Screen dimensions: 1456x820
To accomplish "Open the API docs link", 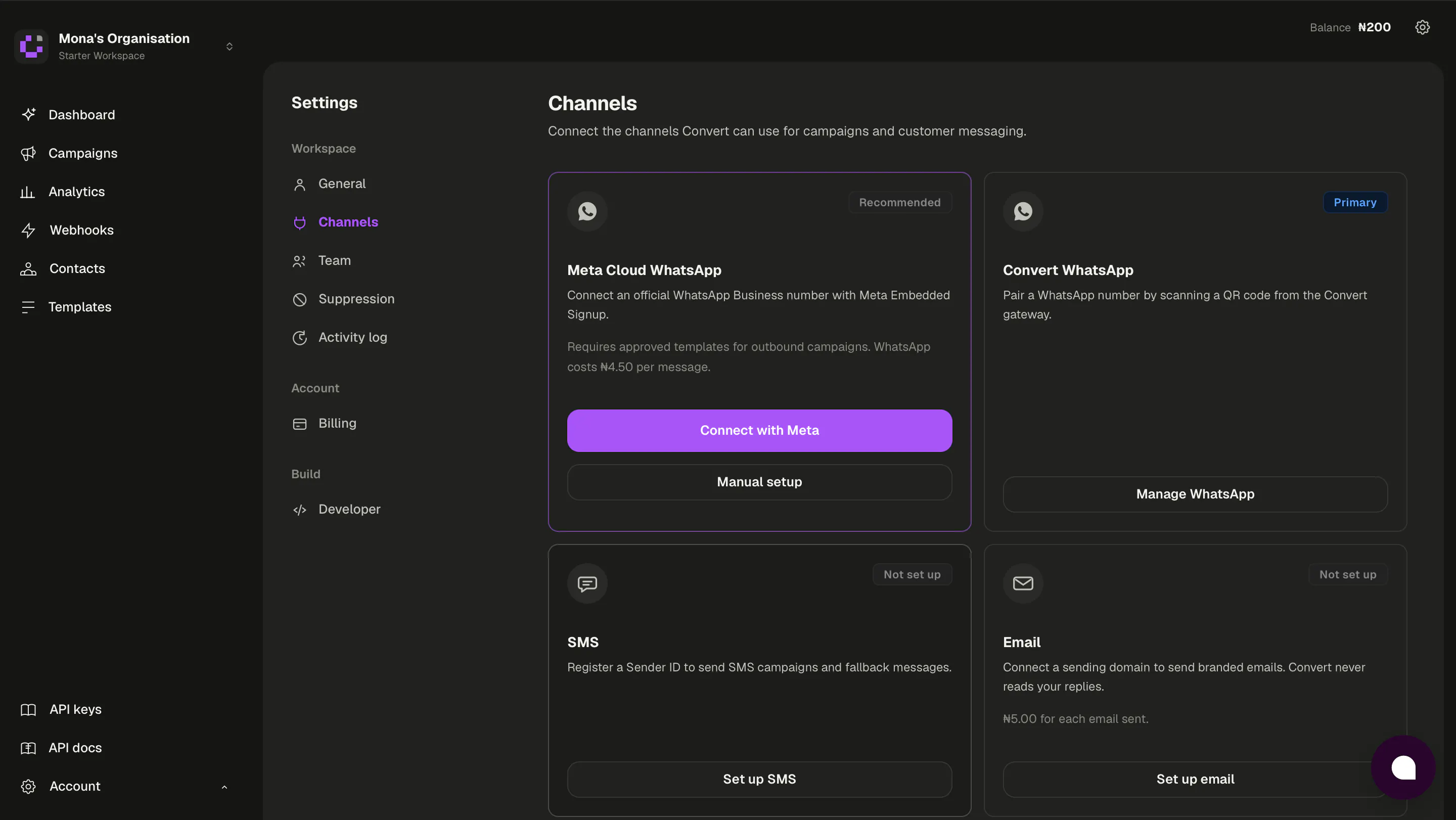I will (x=75, y=748).
